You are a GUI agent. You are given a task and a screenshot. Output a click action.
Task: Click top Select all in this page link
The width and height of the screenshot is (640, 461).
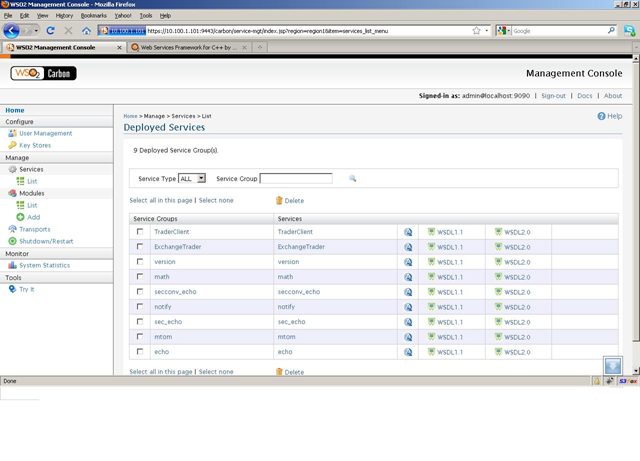point(161,200)
